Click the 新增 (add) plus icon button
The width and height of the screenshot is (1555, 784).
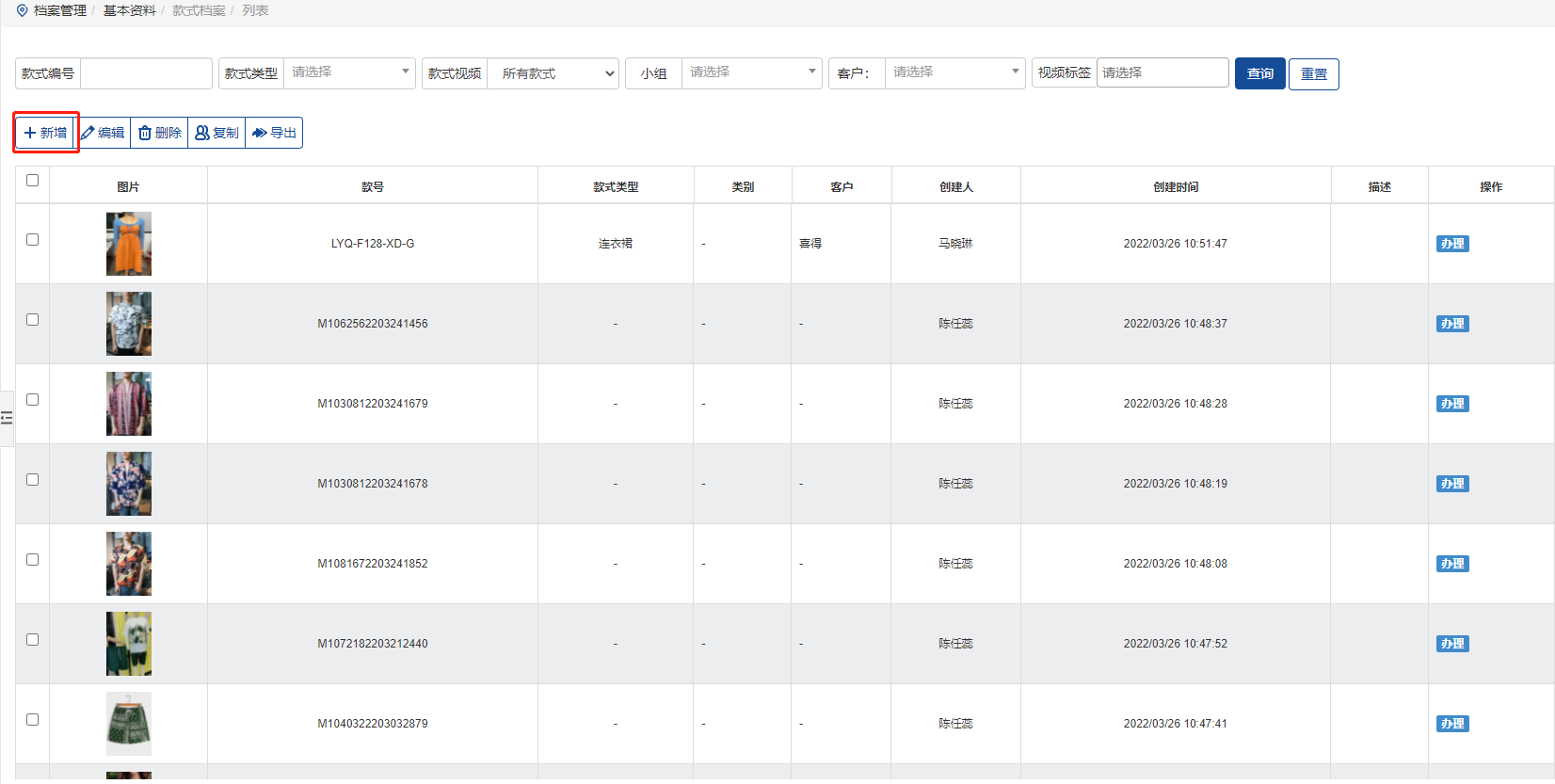45,133
